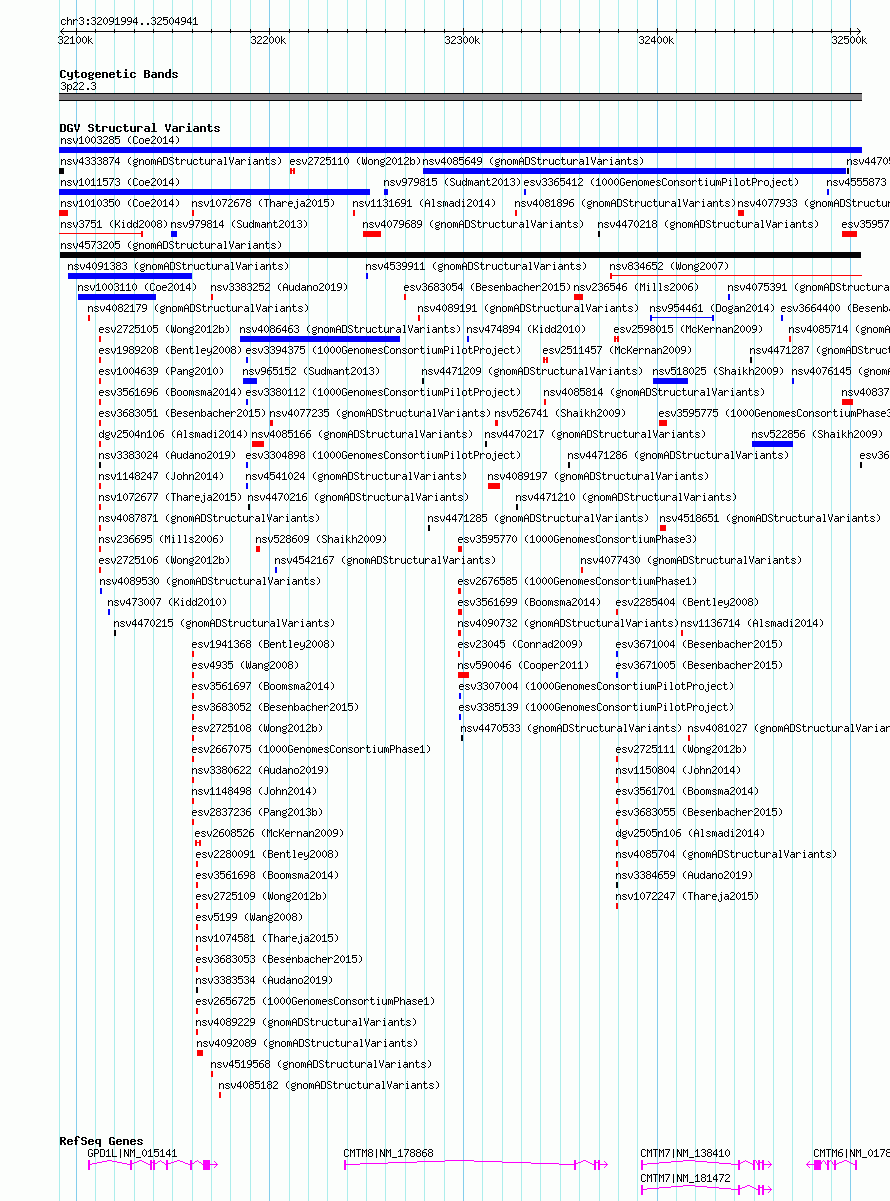
Task: Select red bar under nsv590046 (Cooper2011)
Action: tap(463, 675)
